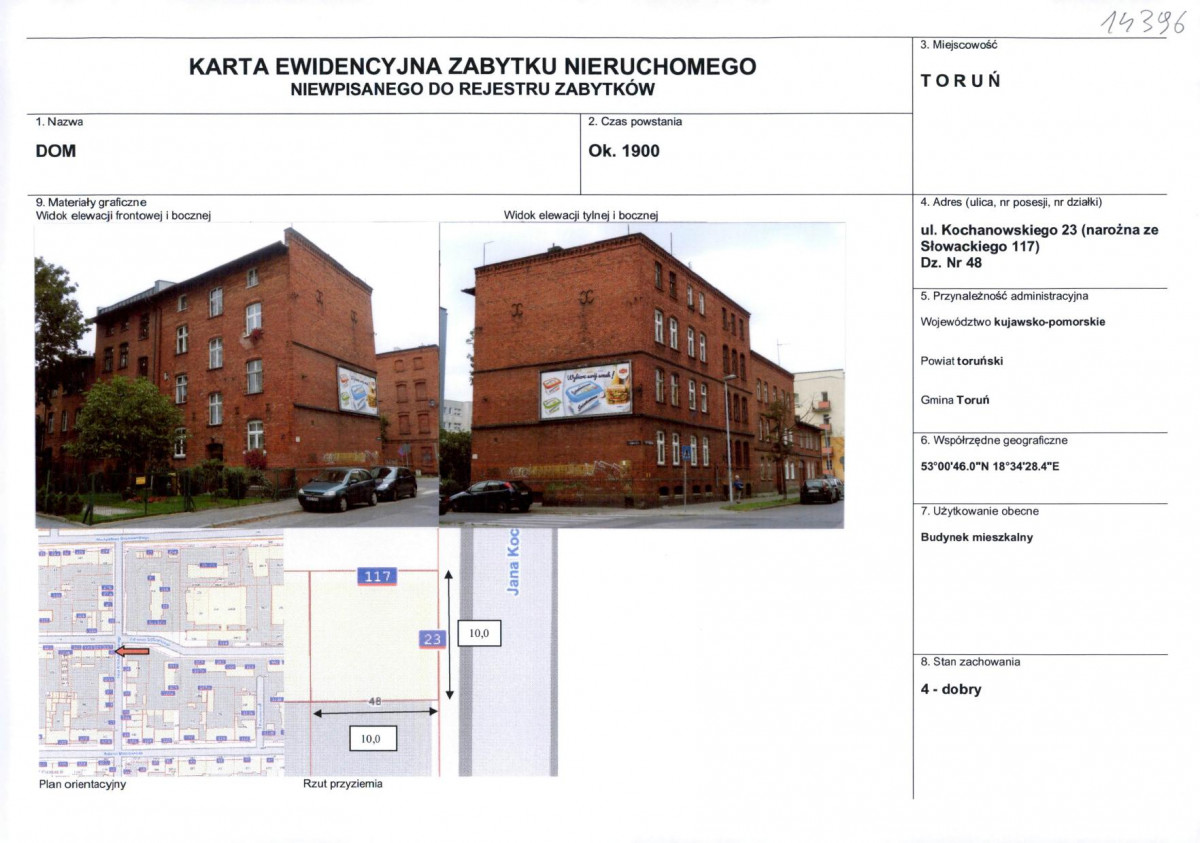Click the vertical '10,0' dimension box
Viewport: 1200px width, 843px height.
point(478,634)
